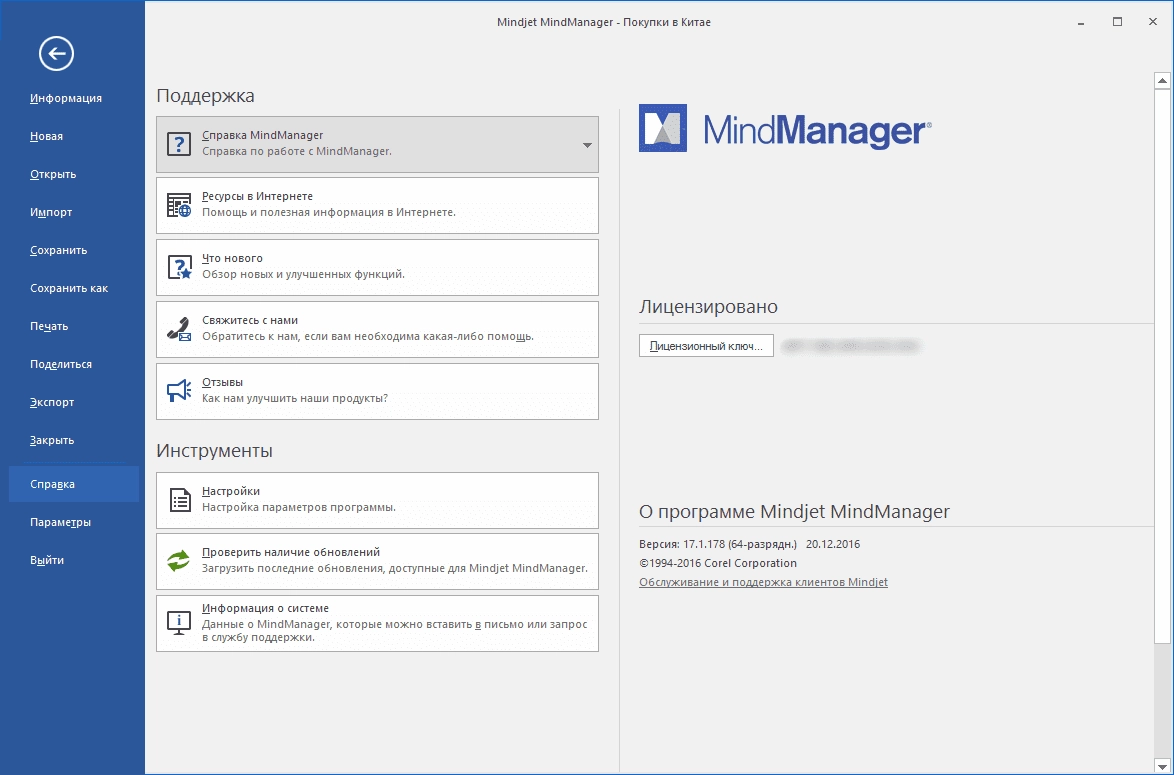This screenshot has width=1174, height=775.
Task: Click the green refresh arrows update icon
Action: pos(178,560)
